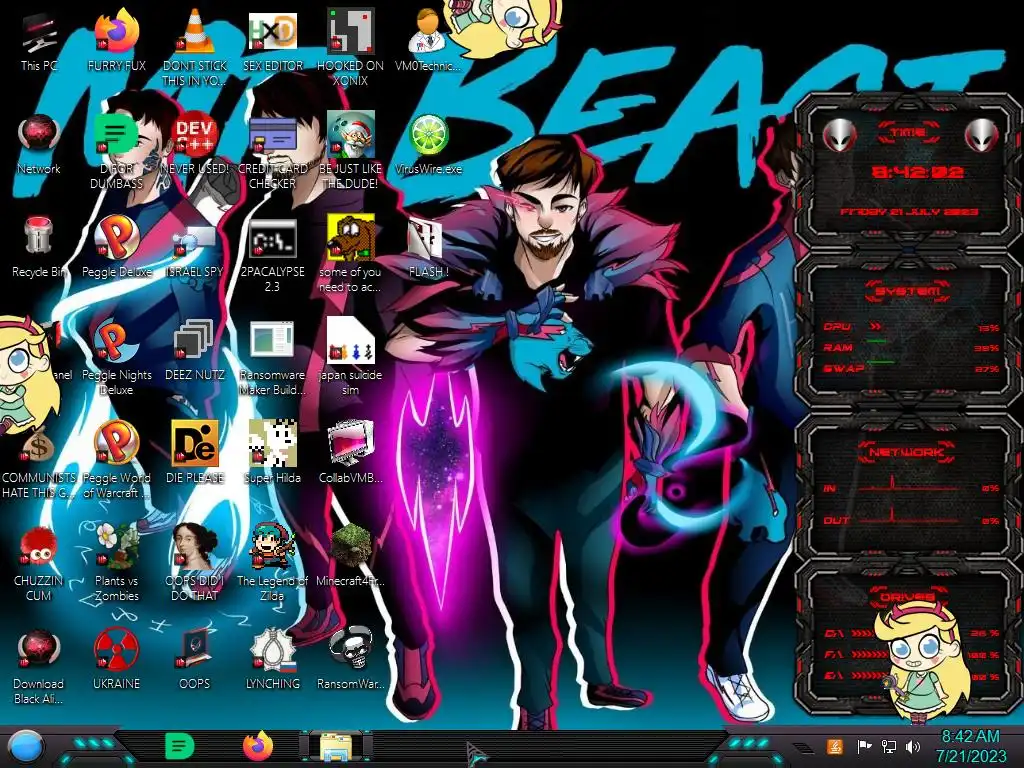Open the FLASH ! shortcut
The height and width of the screenshot is (768, 1024).
tap(426, 239)
